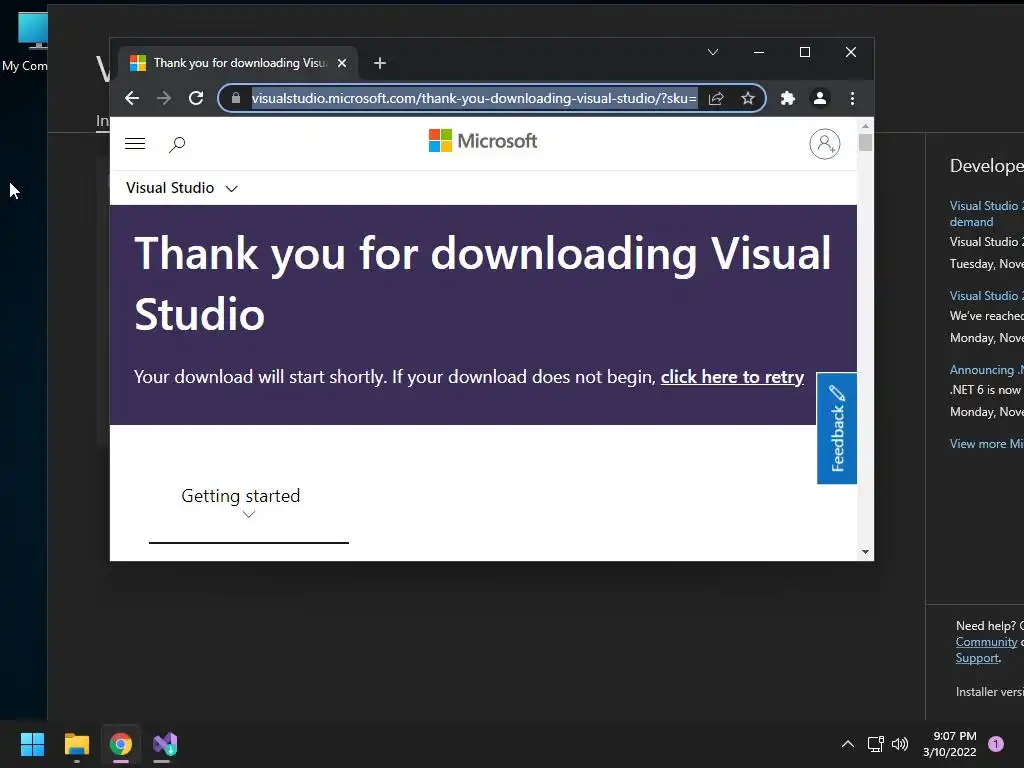Click the network tray icon
This screenshot has height=768, width=1024.
click(x=875, y=744)
